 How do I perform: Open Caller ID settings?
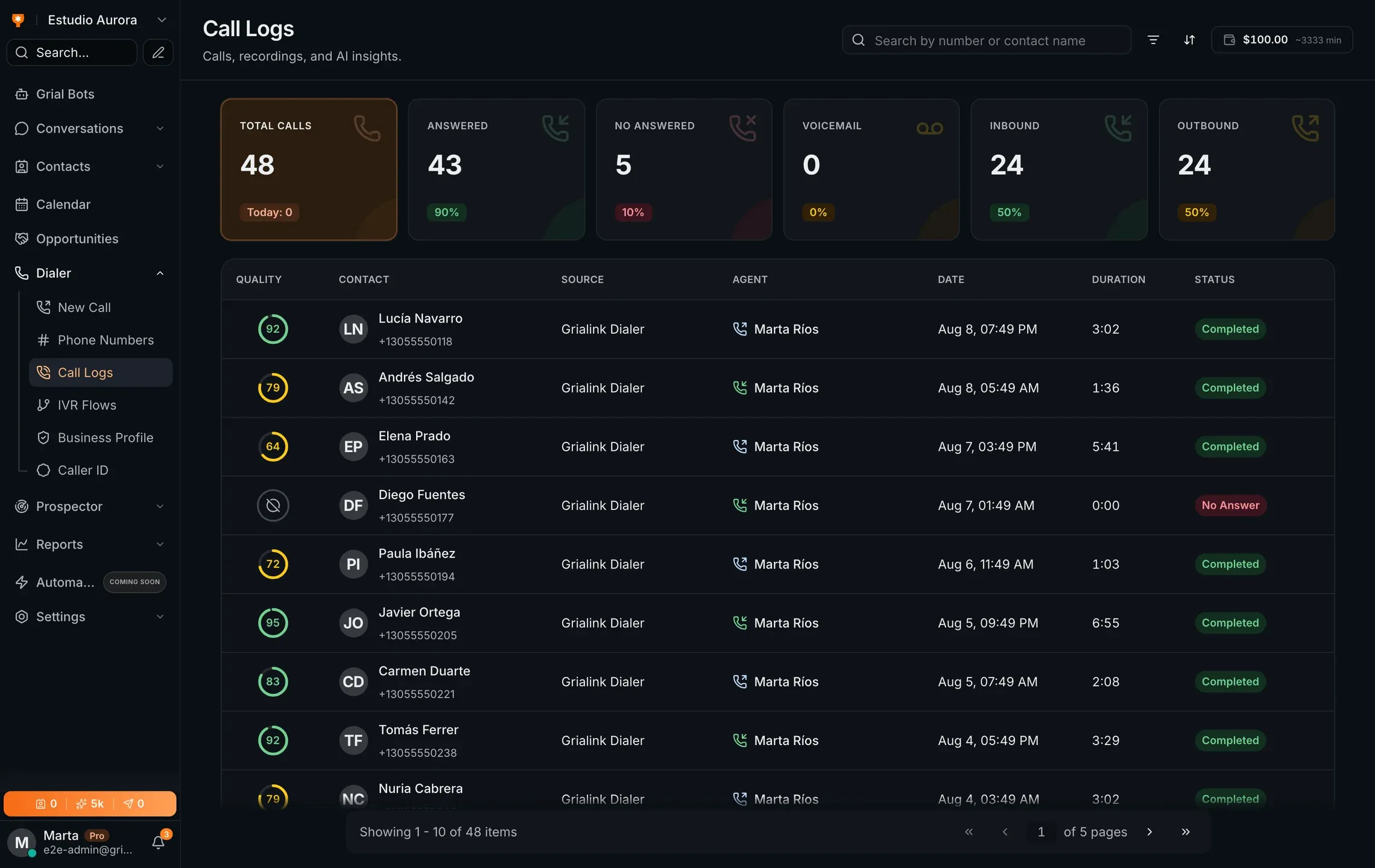coord(101,470)
